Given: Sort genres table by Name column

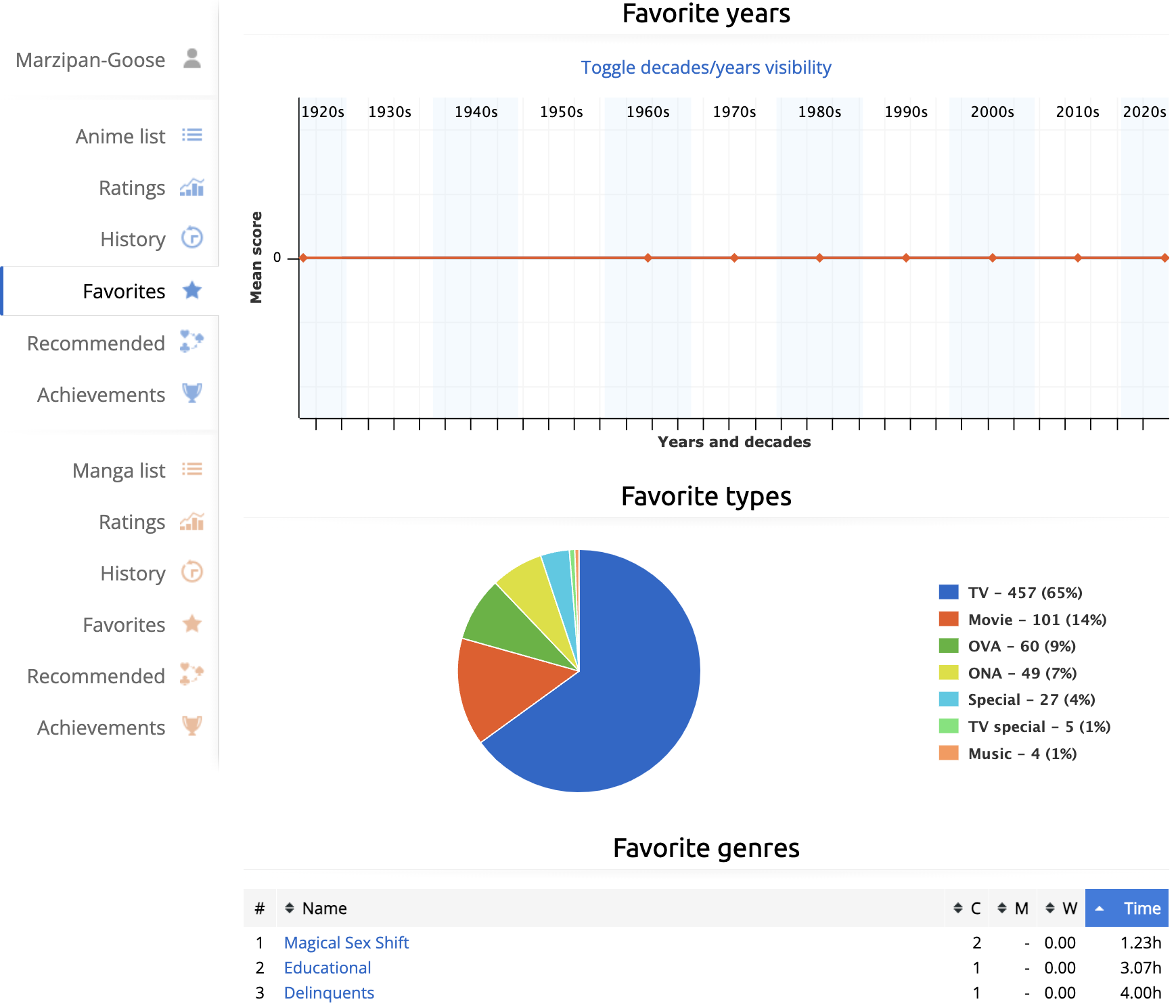Looking at the screenshot, I should [324, 909].
